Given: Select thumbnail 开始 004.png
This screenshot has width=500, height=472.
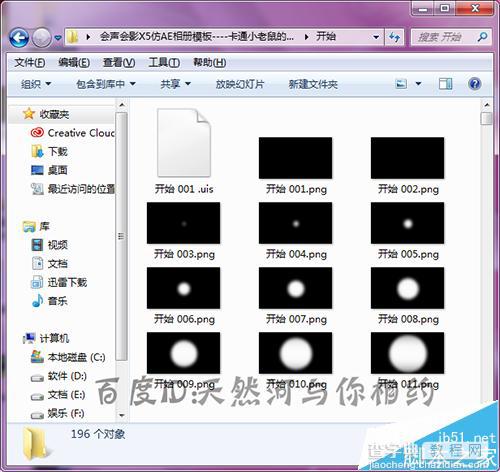Looking at the screenshot, I should pyautogui.click(x=296, y=223).
